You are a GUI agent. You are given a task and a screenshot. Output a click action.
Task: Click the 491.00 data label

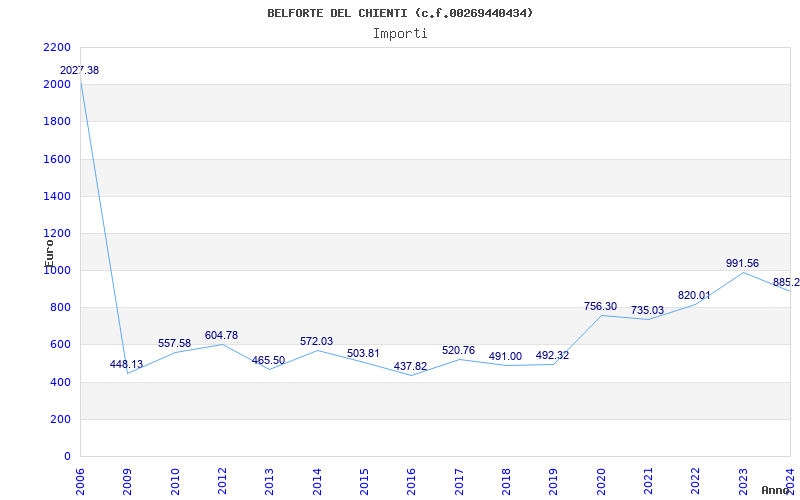click(505, 356)
